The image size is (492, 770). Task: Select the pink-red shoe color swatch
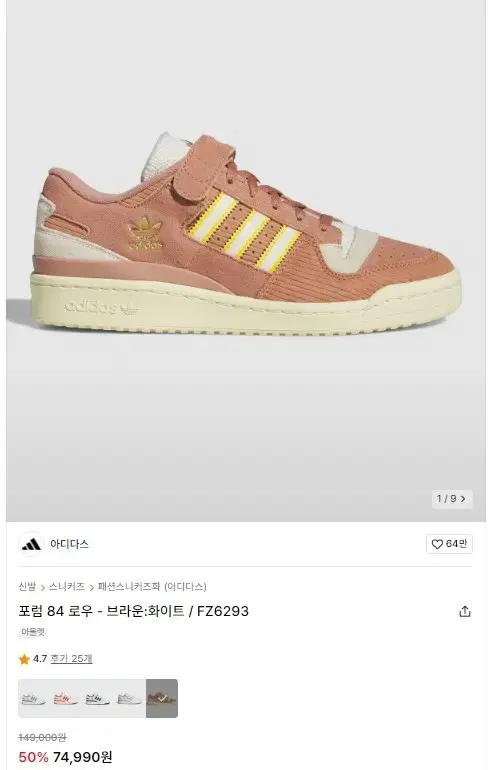tap(66, 698)
